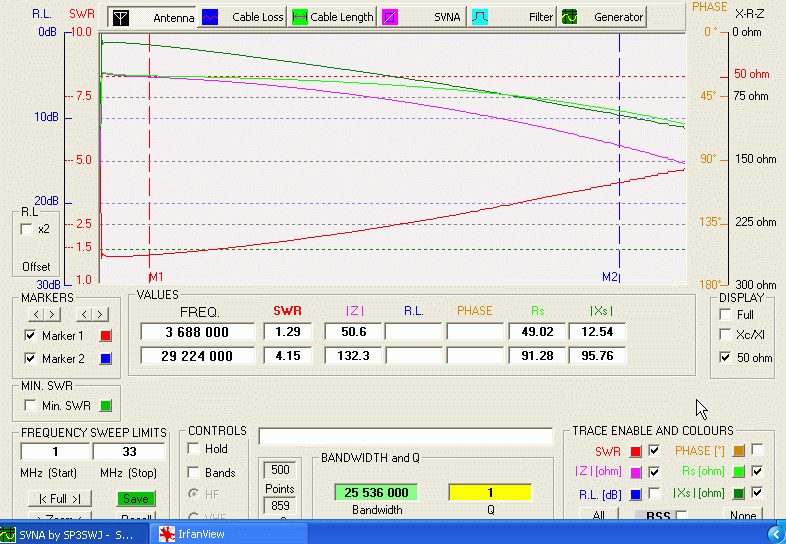
Task: Switch to IrfanView in the taskbar
Action: point(200,534)
